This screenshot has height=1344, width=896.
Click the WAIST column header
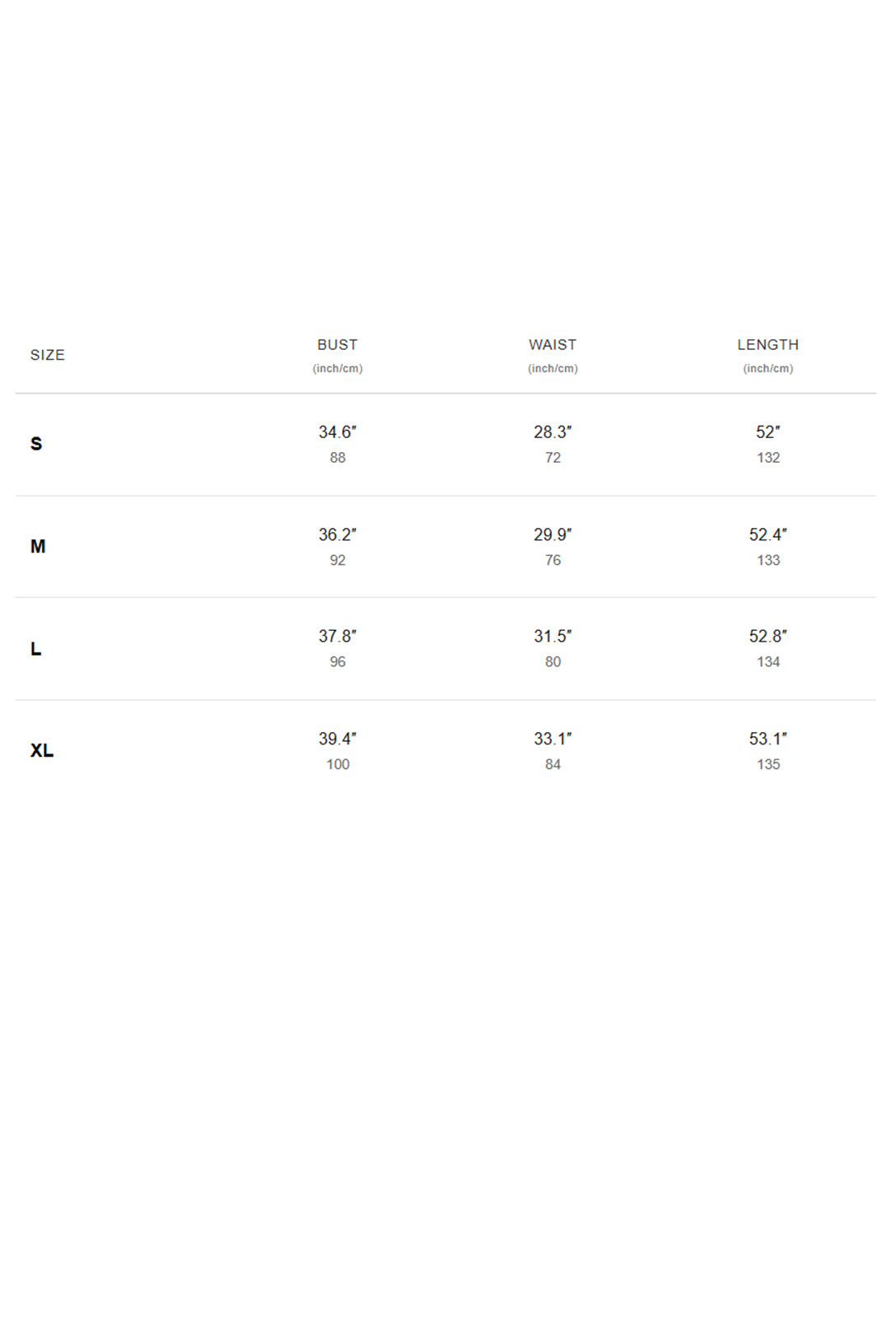tap(553, 345)
